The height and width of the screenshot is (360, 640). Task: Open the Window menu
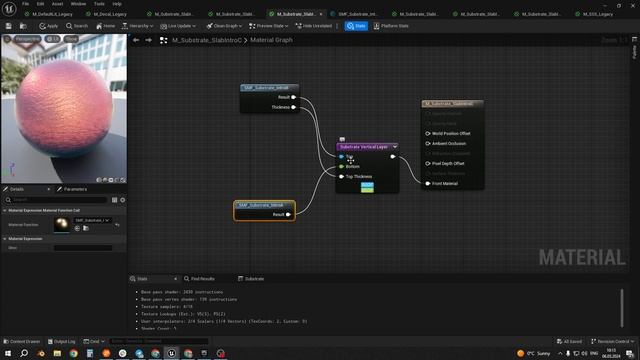[78, 4]
